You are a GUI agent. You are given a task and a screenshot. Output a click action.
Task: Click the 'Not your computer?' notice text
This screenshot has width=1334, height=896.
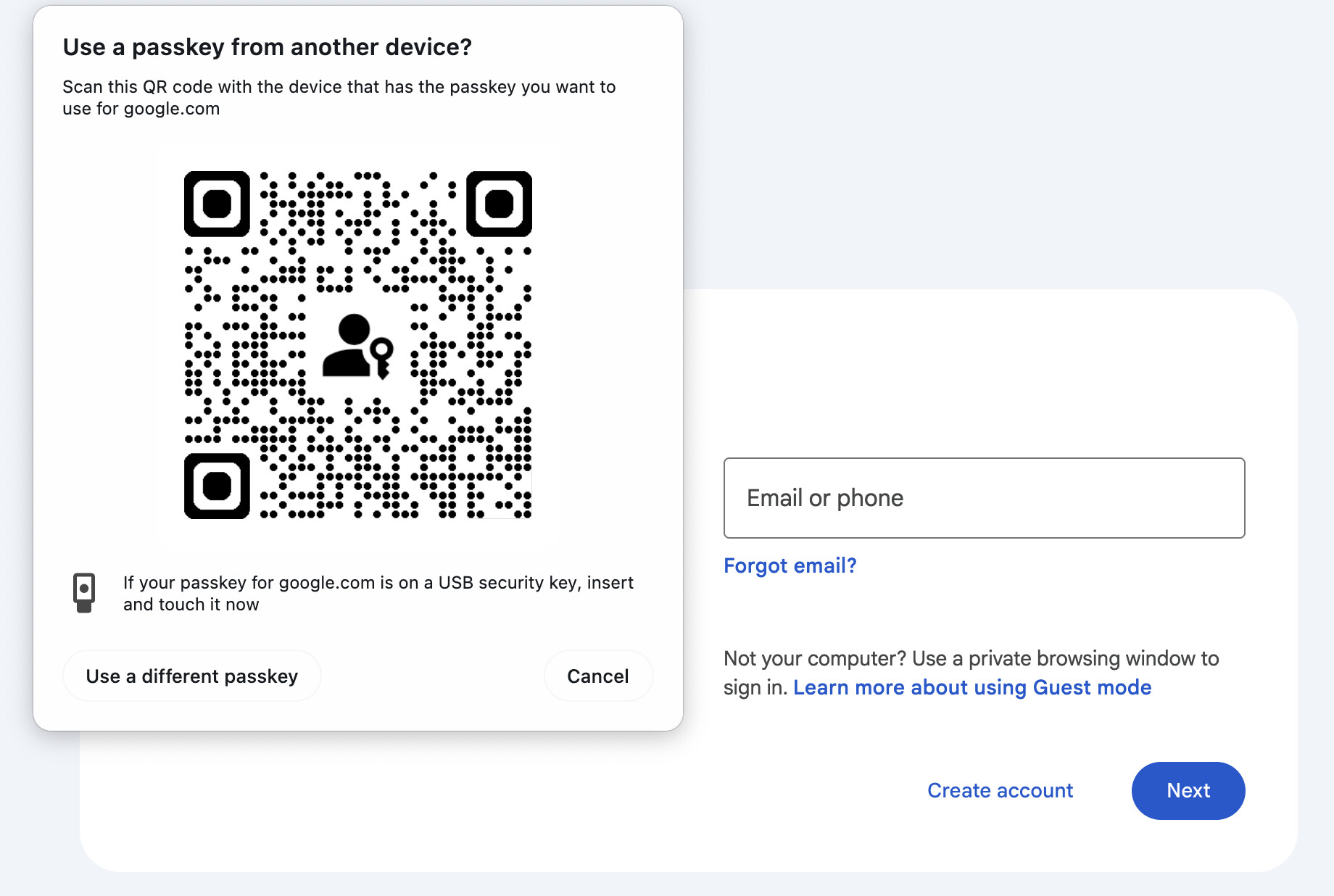click(971, 673)
